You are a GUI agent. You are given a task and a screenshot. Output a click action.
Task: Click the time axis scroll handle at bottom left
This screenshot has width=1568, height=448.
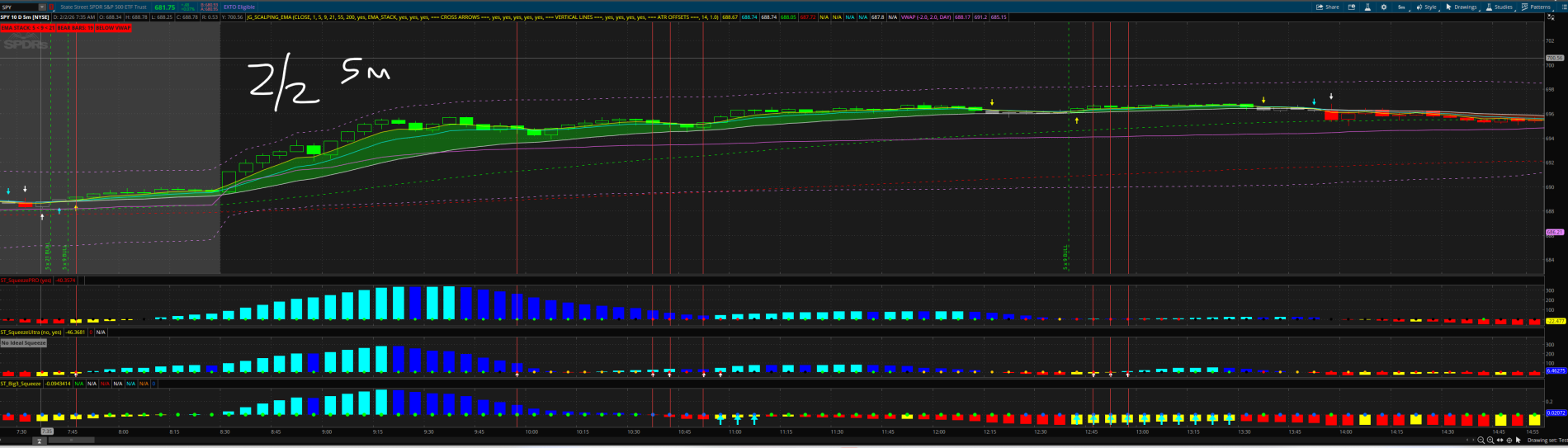click(39, 441)
